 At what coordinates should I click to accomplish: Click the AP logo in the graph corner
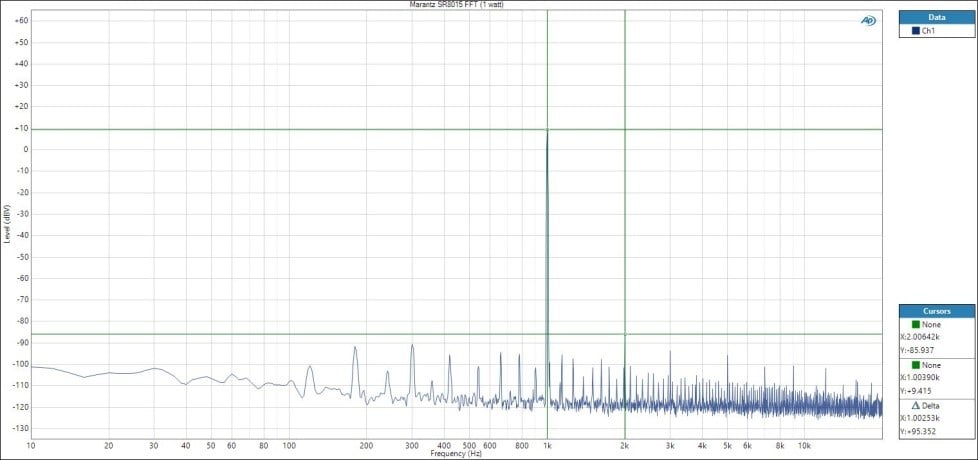coord(867,21)
